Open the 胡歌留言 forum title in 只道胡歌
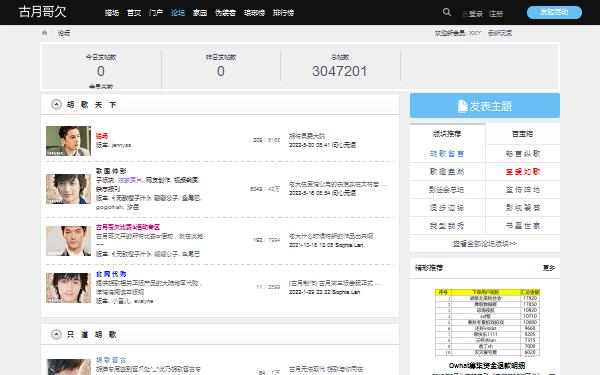Viewport: 600px width, 375px height. click(x=111, y=360)
